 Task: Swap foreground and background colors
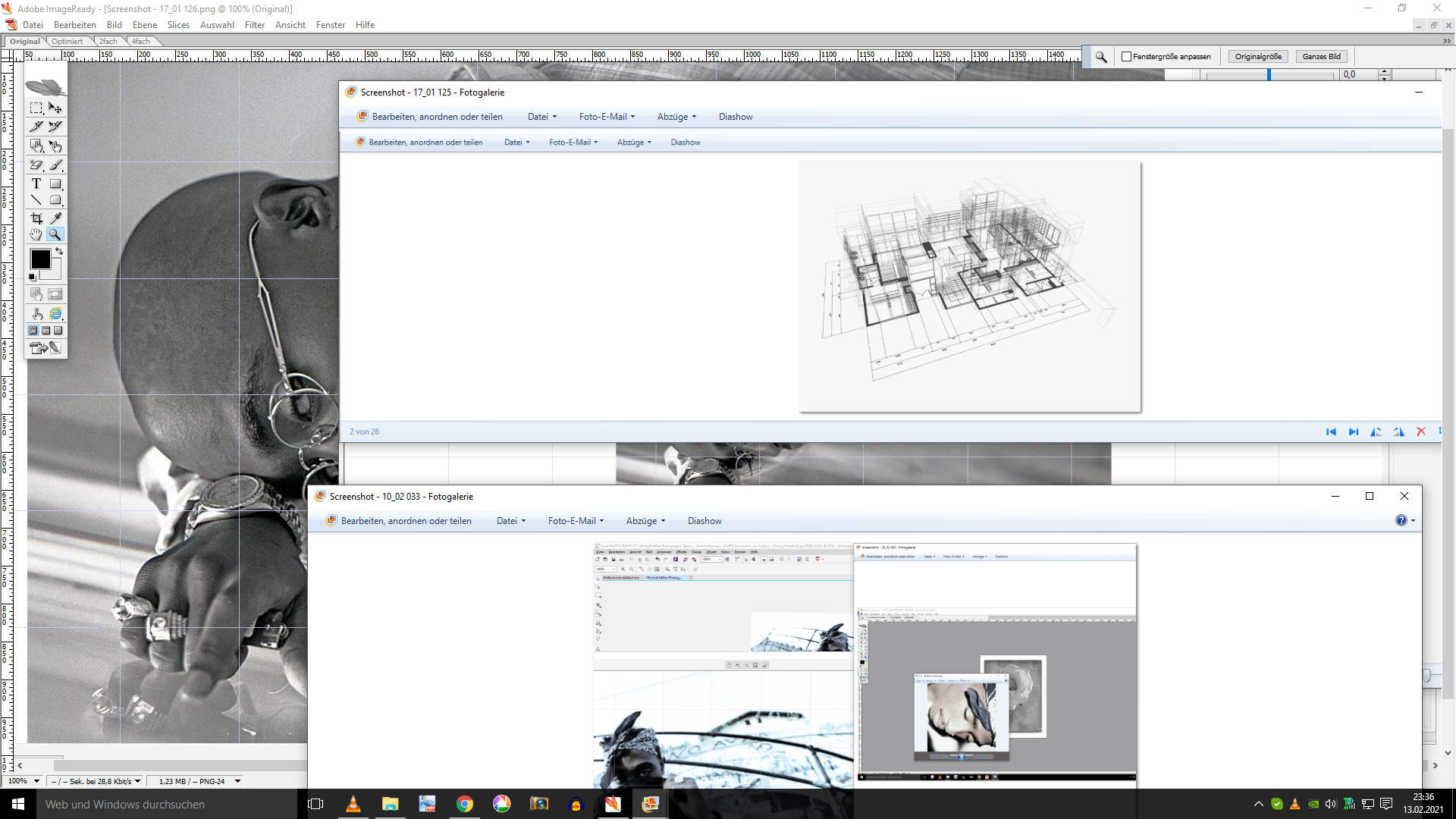[x=59, y=251]
